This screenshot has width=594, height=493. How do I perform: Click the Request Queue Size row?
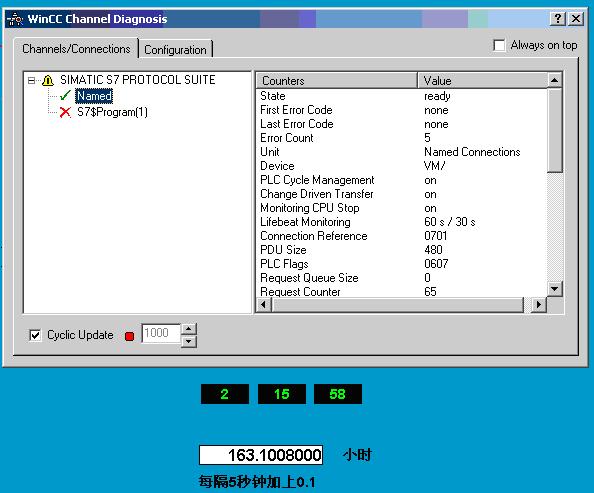pyautogui.click(x=402, y=278)
